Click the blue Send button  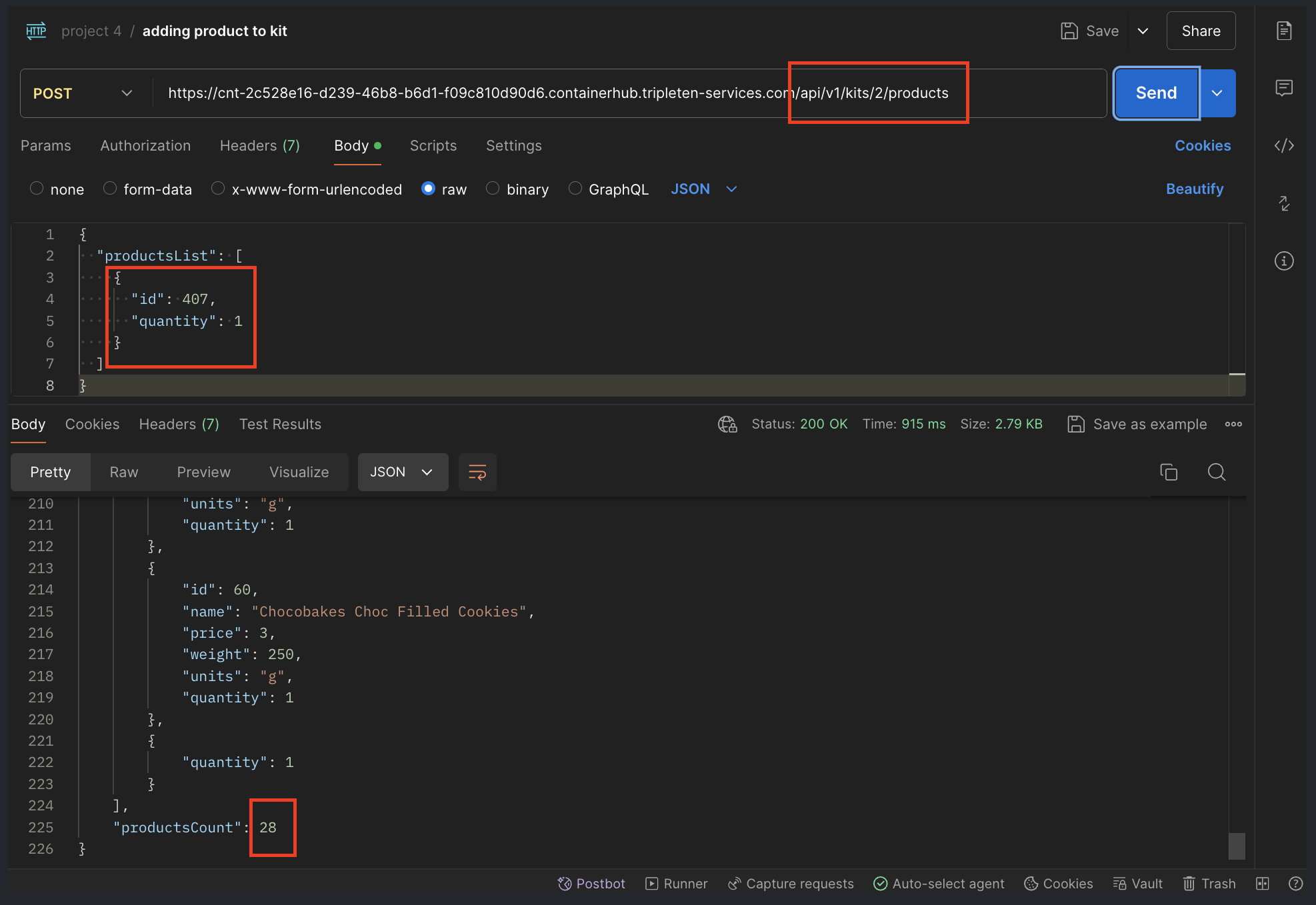point(1157,93)
